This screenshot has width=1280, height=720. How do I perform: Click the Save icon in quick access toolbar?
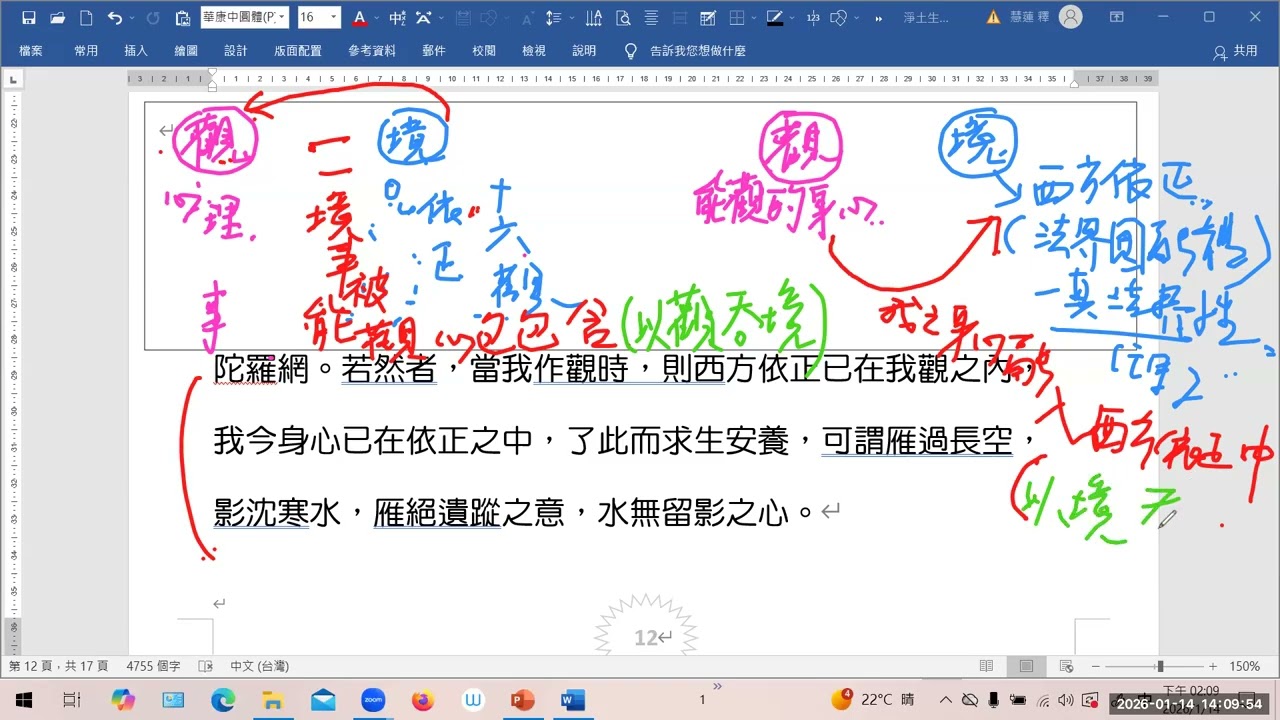[x=28, y=17]
